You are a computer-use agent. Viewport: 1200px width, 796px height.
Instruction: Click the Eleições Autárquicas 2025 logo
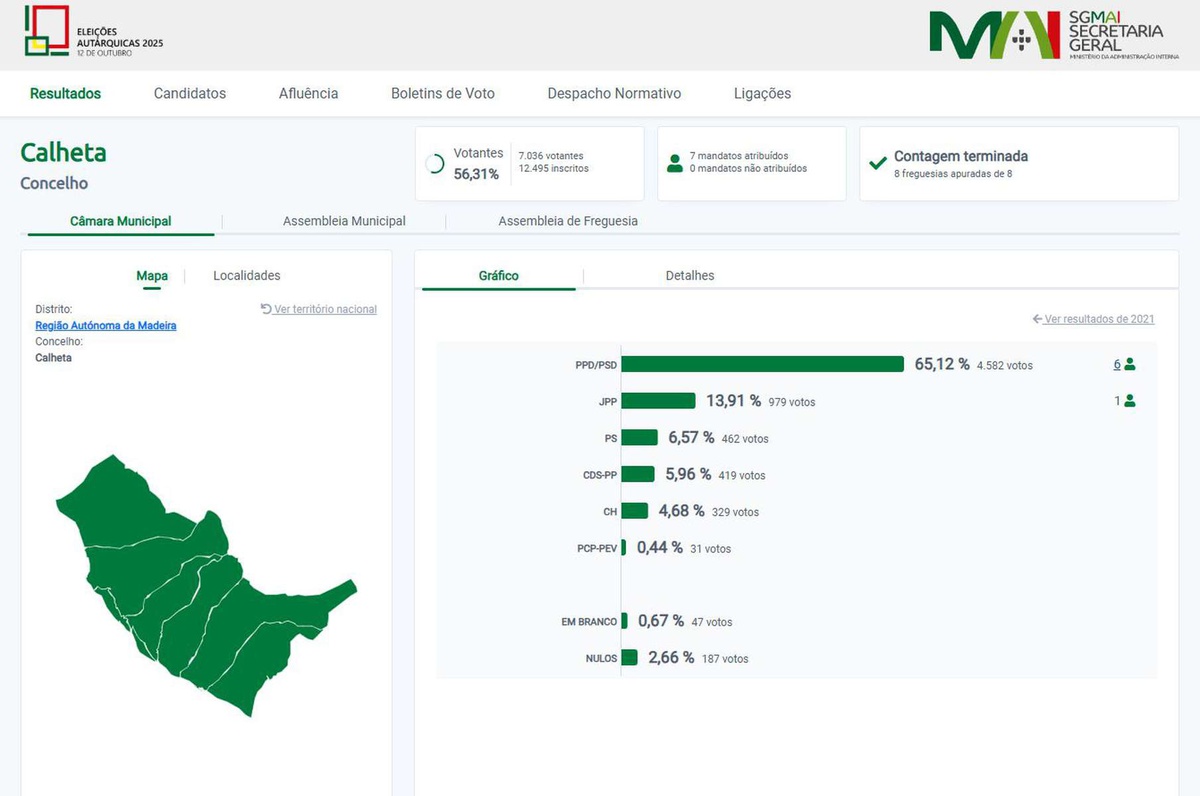93,32
